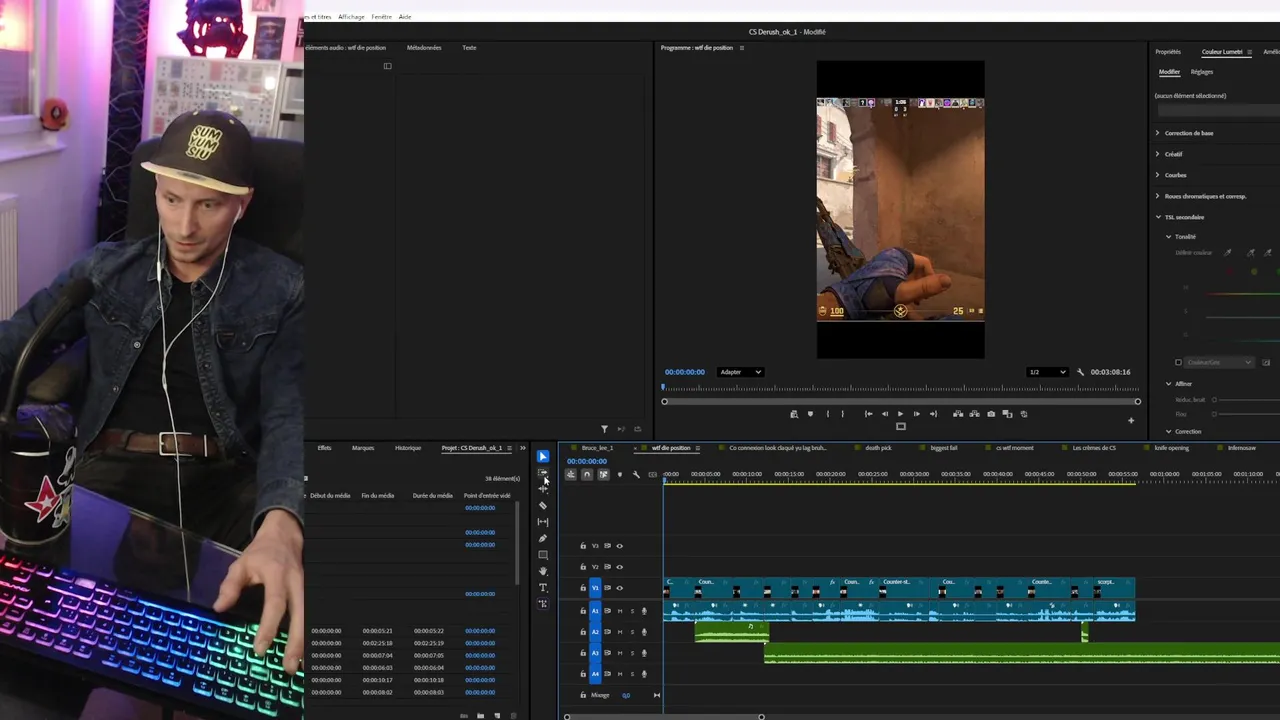Step back one frame

pos(885,414)
